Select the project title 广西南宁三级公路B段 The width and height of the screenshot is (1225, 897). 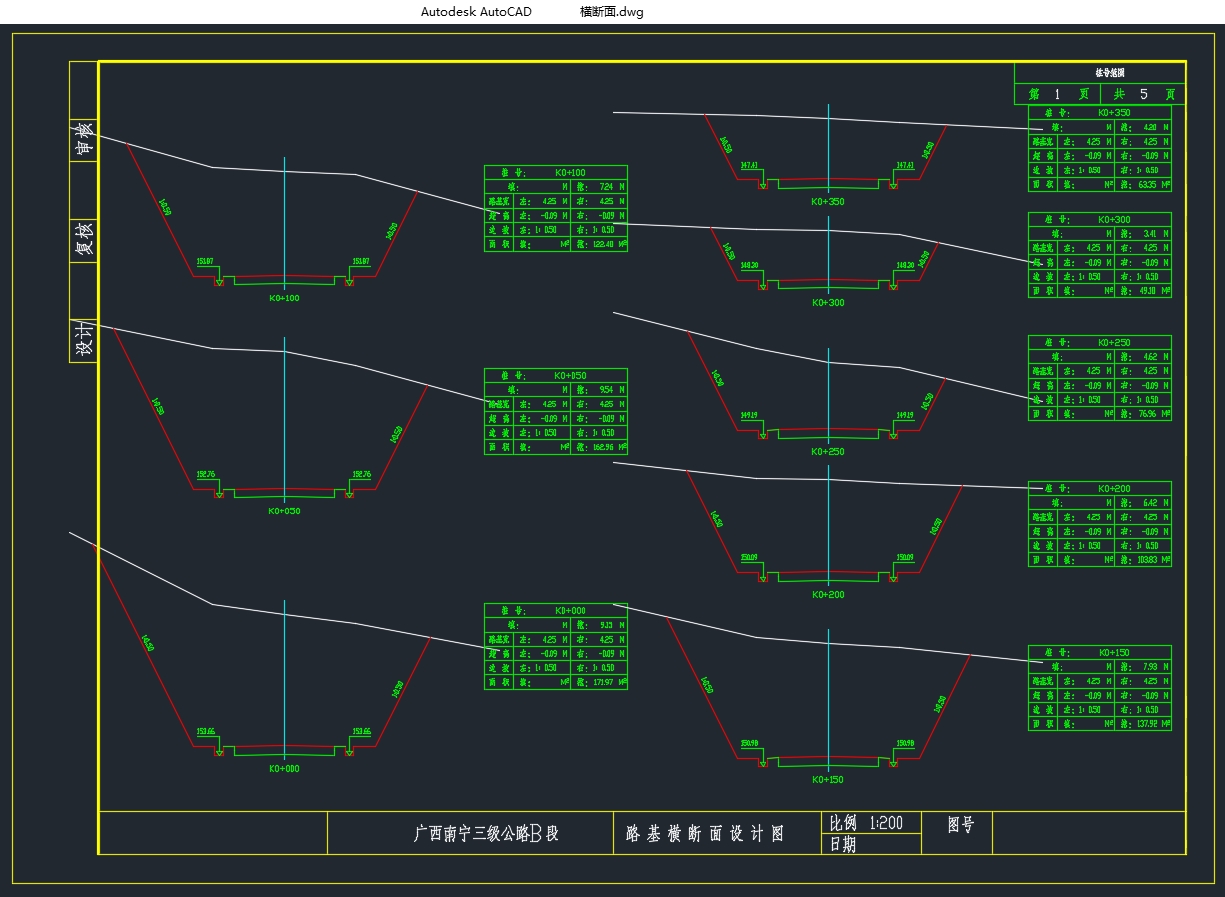[x=486, y=833]
